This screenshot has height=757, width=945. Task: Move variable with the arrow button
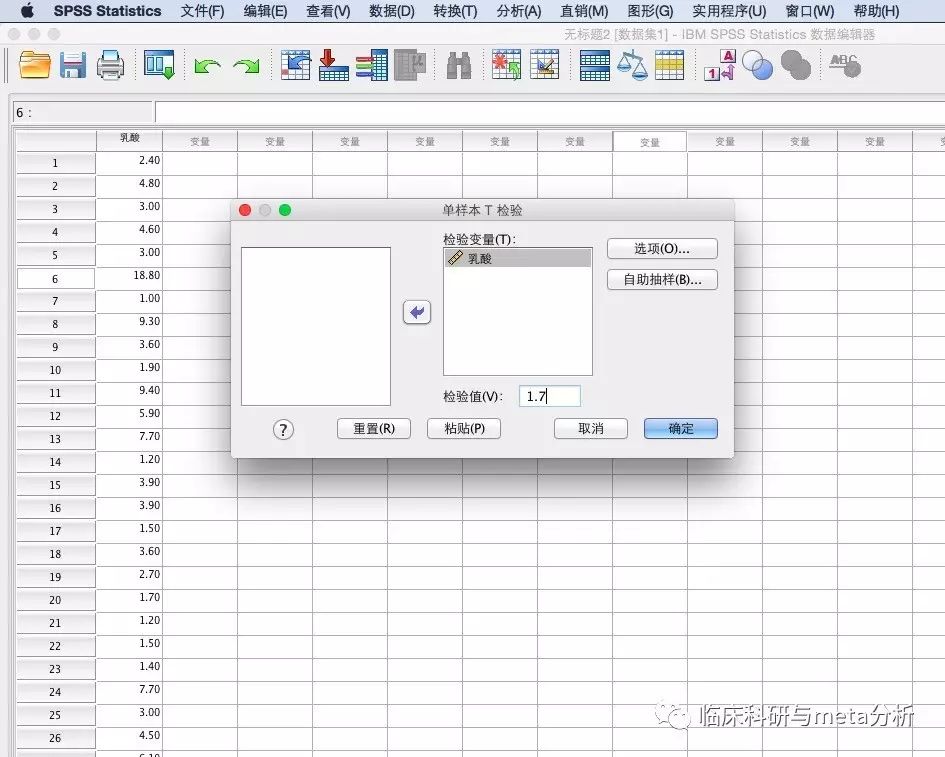[x=417, y=312]
